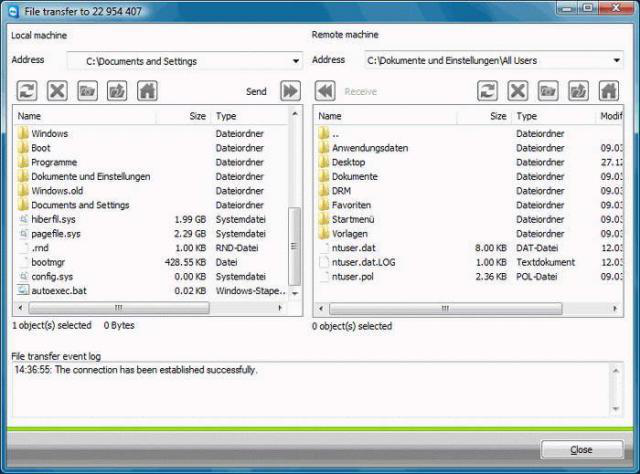This screenshot has width=640, height=474.
Task: Click the TeamViewer icon in title bar
Action: [x=14, y=11]
